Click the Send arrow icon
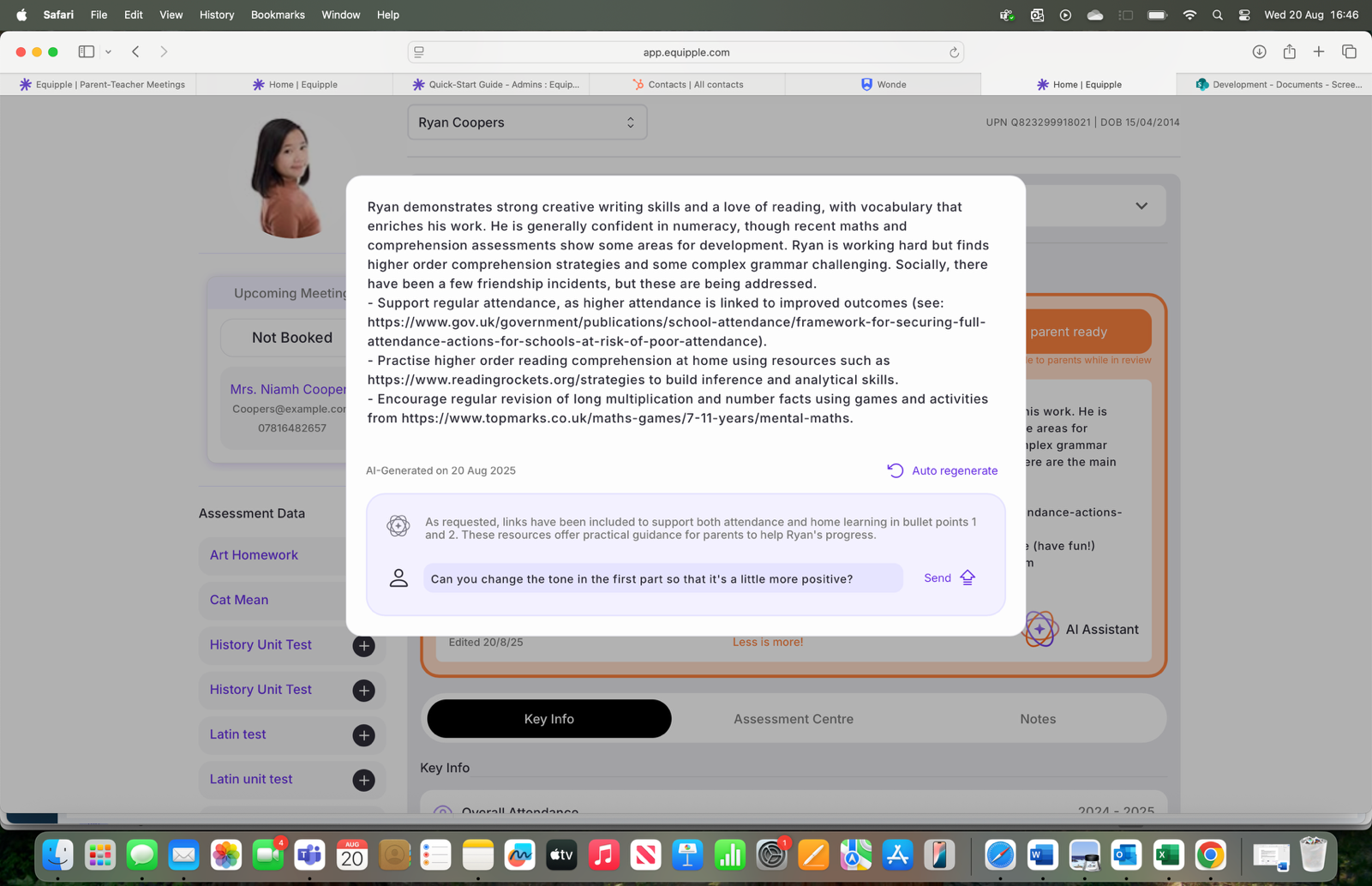This screenshot has width=1372, height=886. tap(968, 578)
